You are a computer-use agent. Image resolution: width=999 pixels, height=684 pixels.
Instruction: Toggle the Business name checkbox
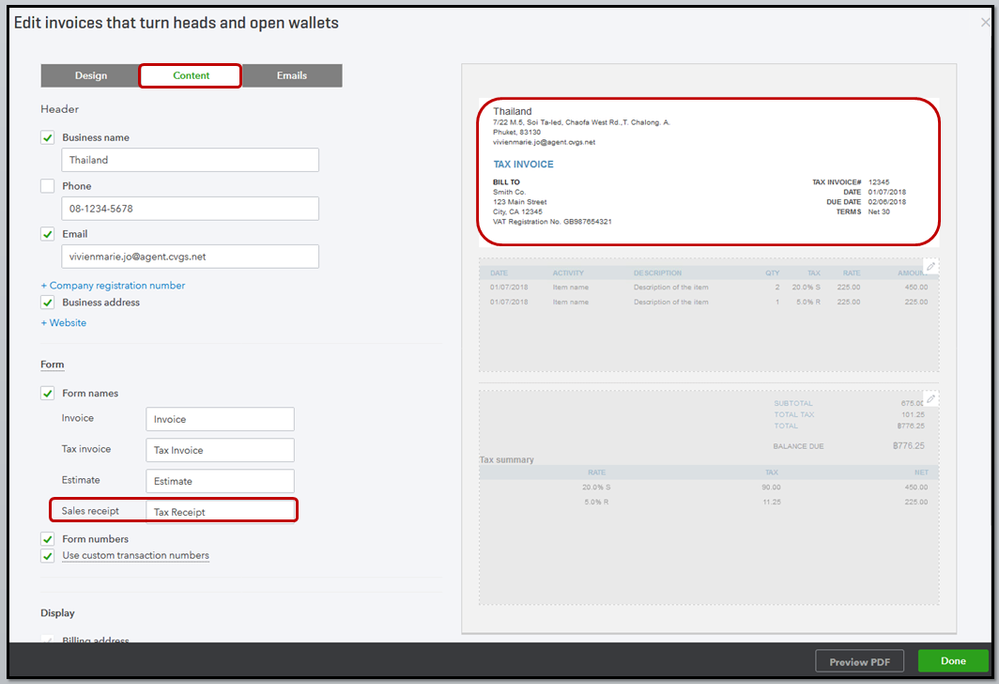tap(47, 138)
